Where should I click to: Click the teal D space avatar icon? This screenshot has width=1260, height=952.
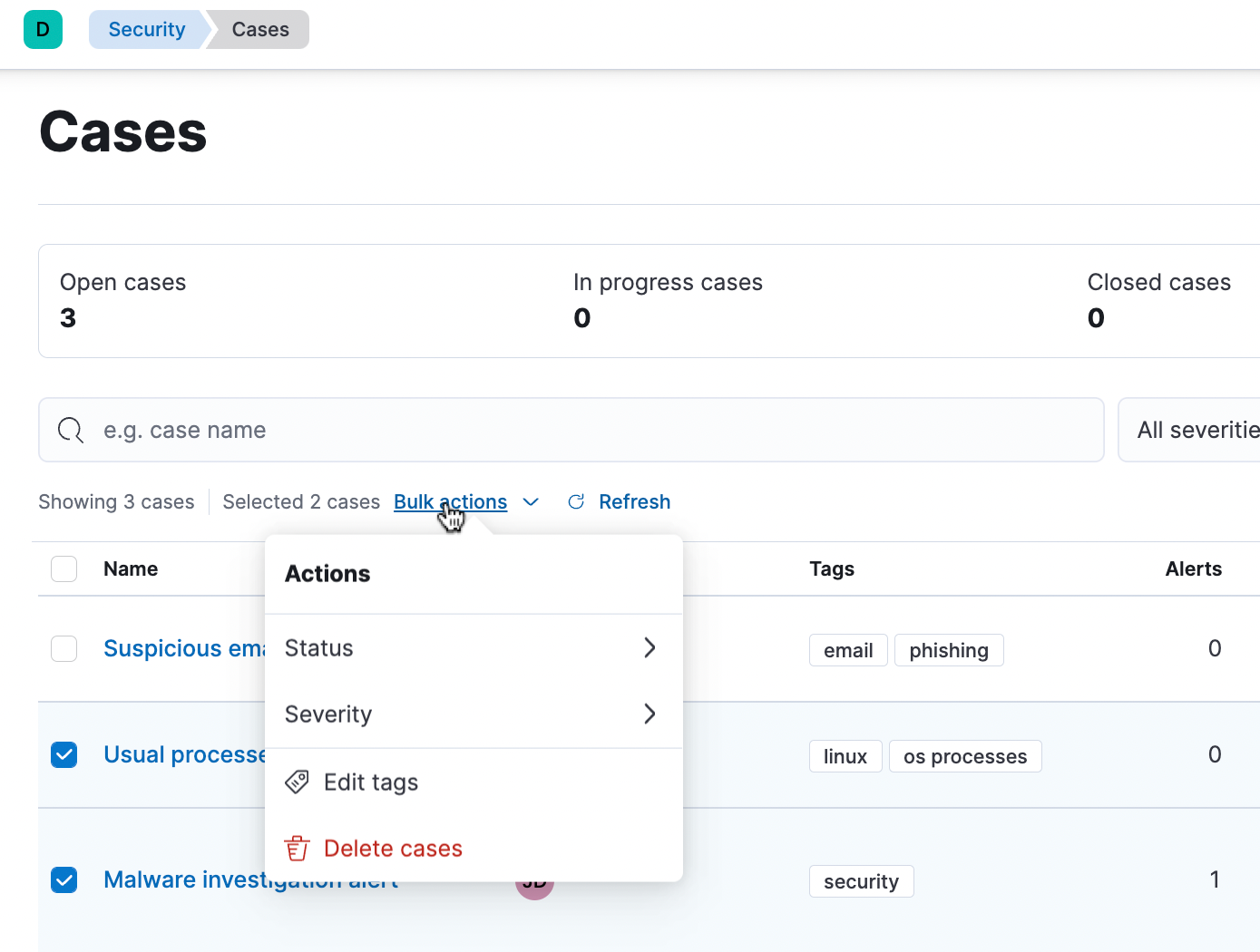(x=43, y=29)
